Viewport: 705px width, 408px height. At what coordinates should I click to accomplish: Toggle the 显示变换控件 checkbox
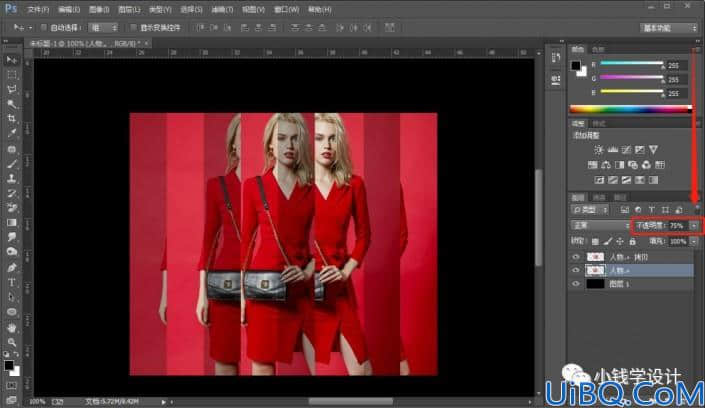click(x=133, y=28)
